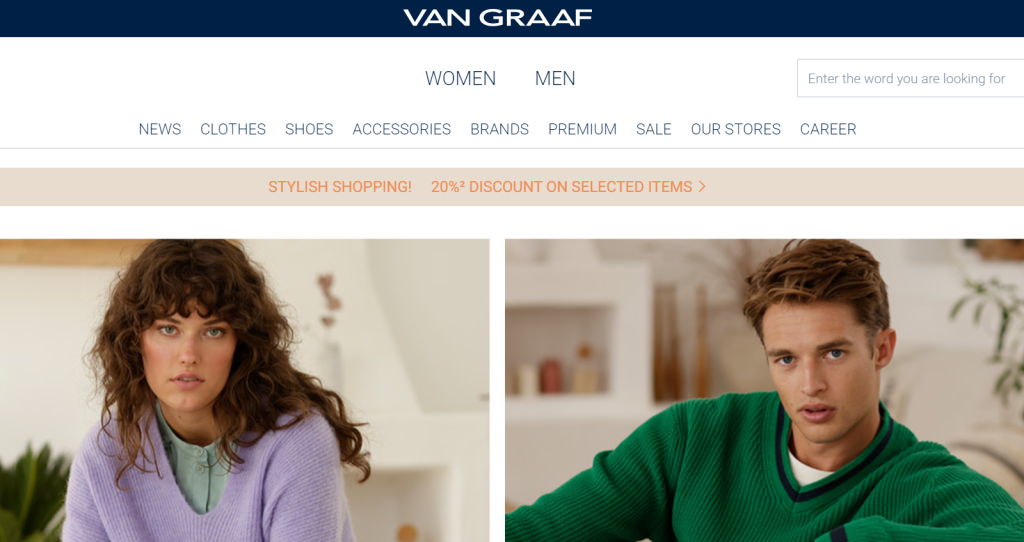Select the WOMEN section
1024x542 pixels.
point(460,78)
